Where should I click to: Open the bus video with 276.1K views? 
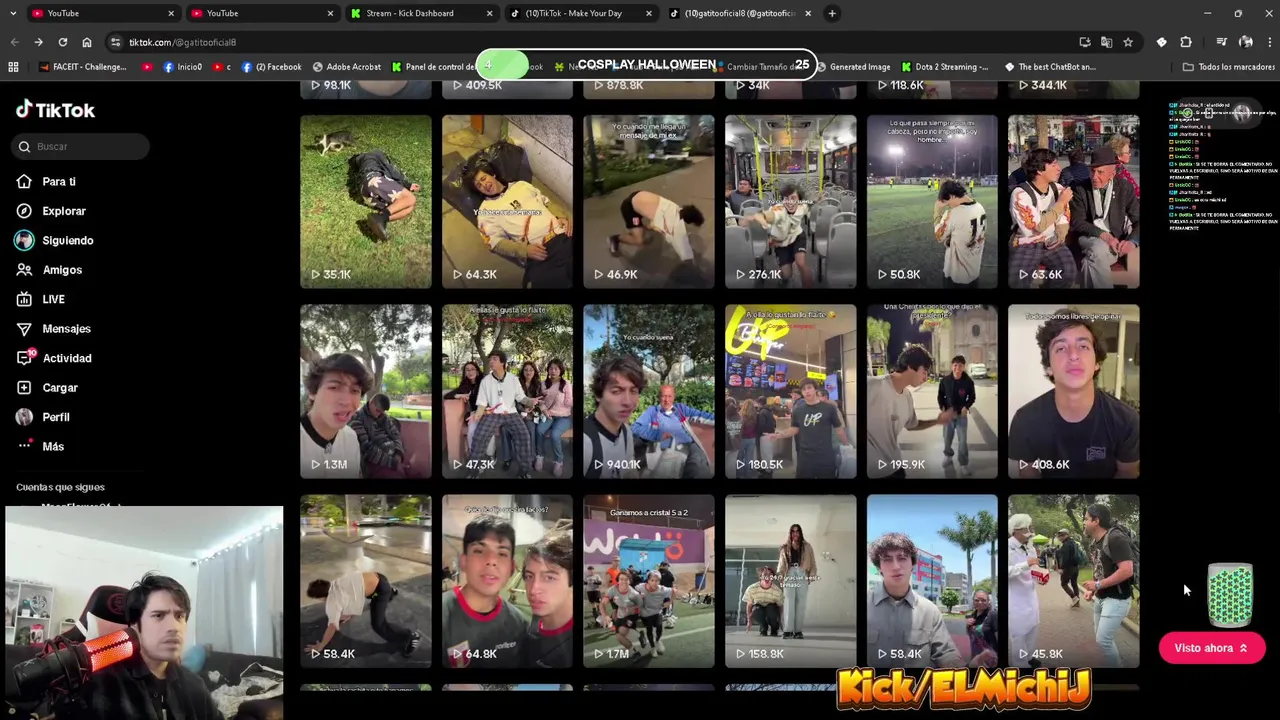tap(790, 202)
